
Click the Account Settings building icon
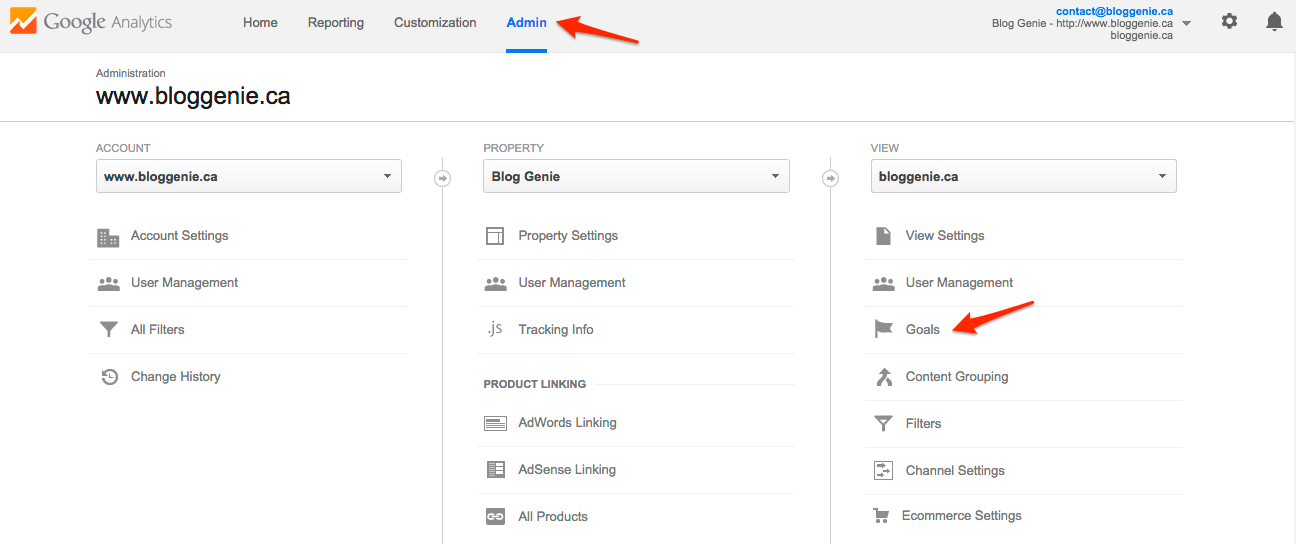(108, 237)
